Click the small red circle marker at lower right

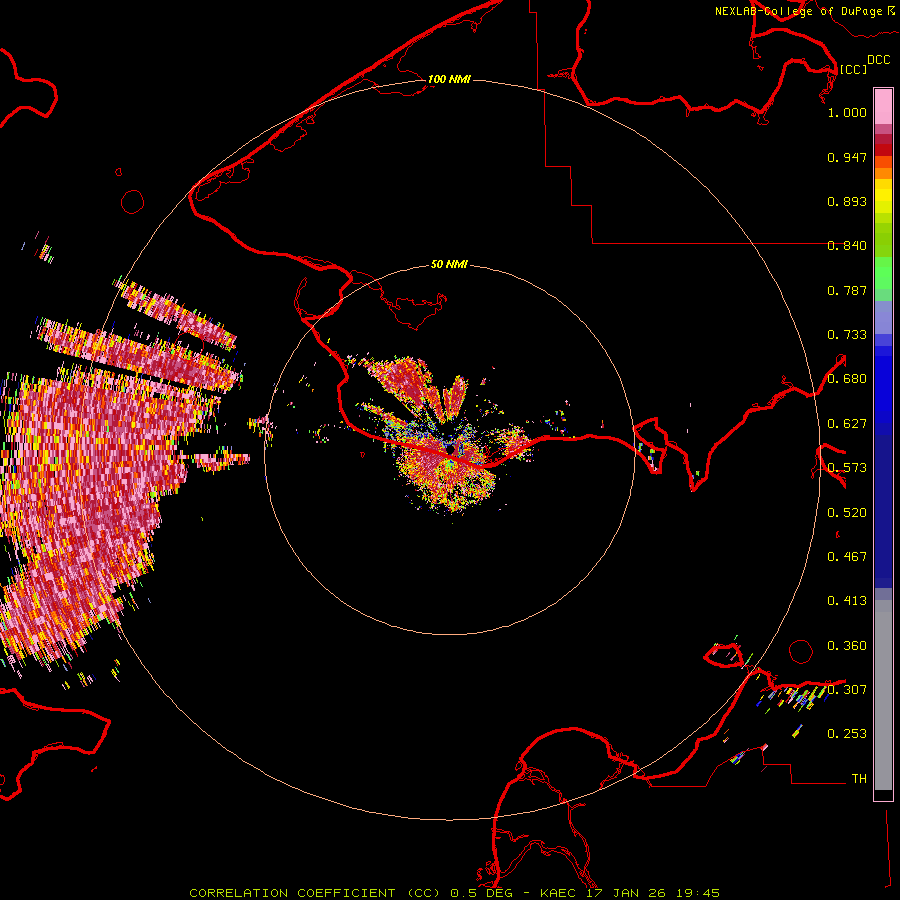point(801,651)
